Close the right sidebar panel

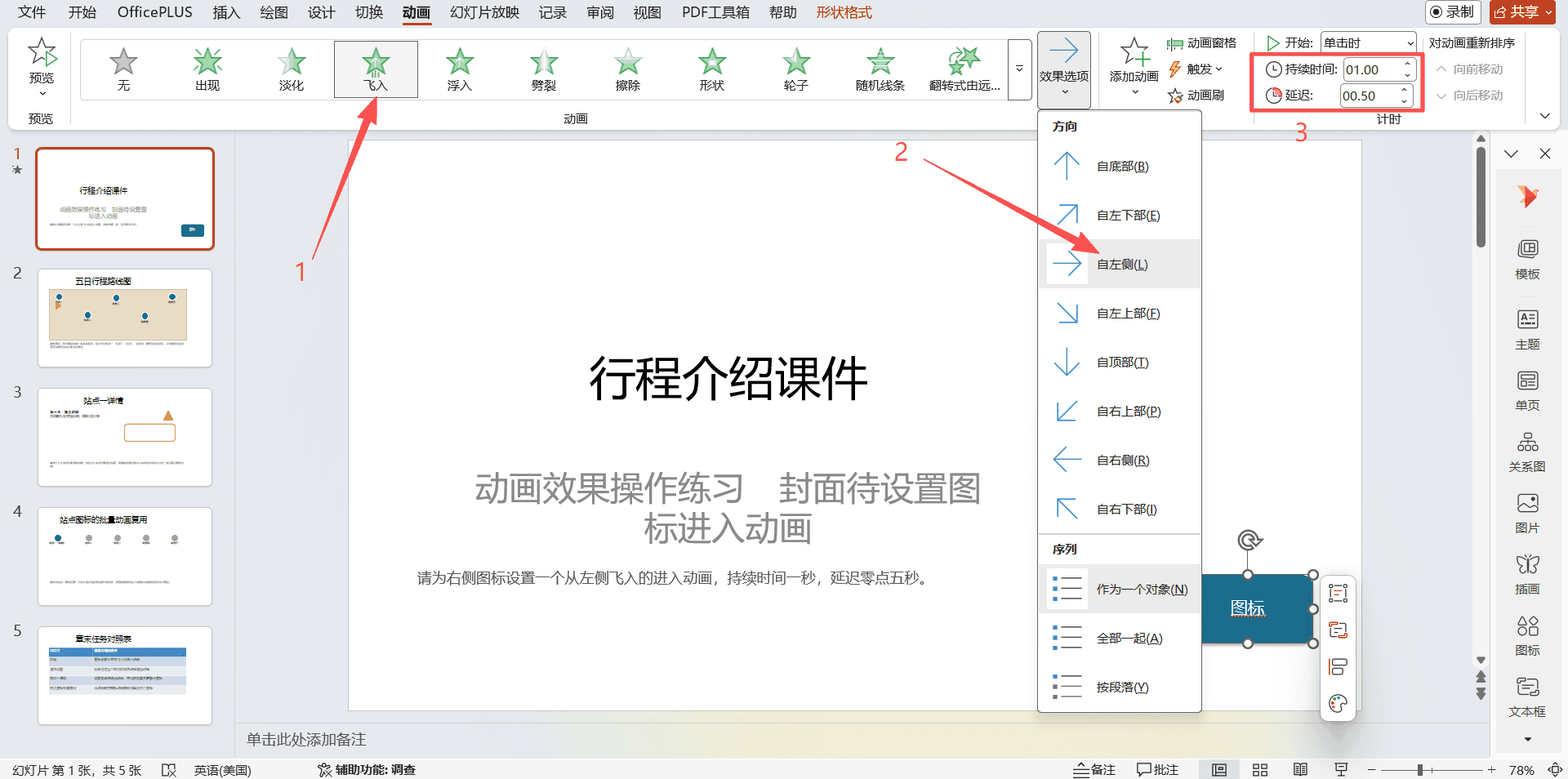click(1545, 154)
